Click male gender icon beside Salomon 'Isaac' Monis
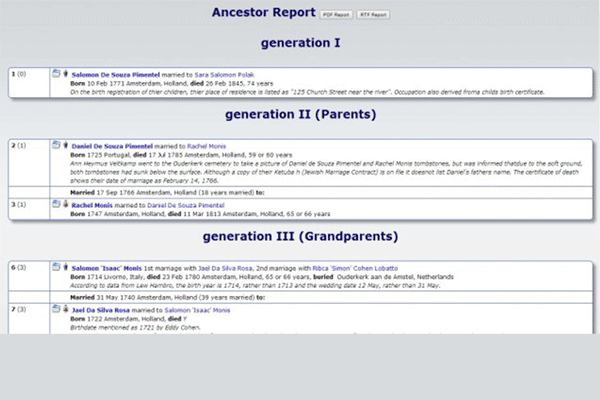This screenshot has height=400, width=600. tap(65, 268)
